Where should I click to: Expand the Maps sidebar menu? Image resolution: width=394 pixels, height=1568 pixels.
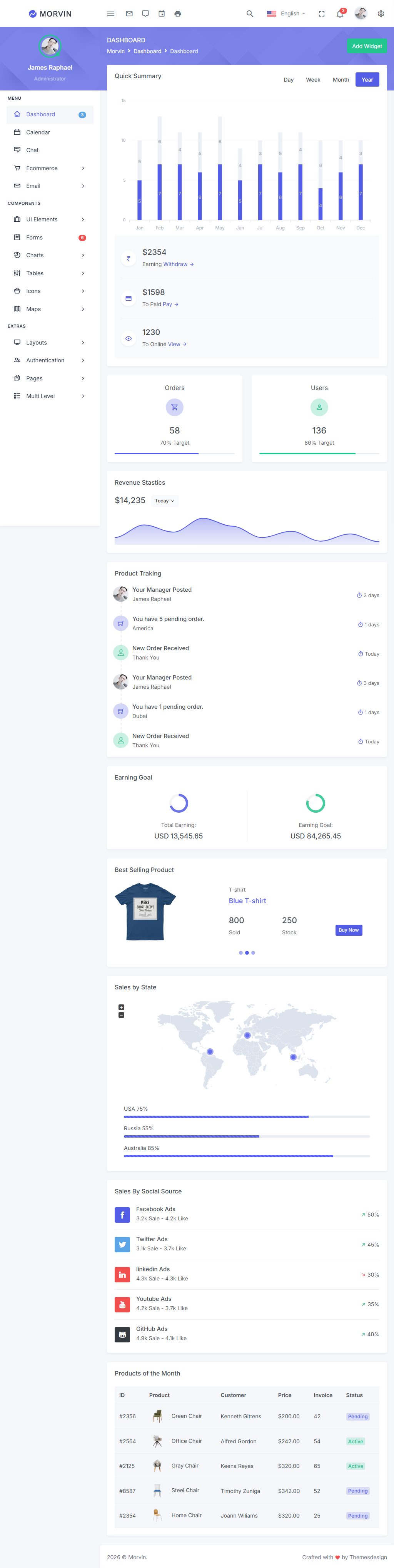pyautogui.click(x=50, y=309)
